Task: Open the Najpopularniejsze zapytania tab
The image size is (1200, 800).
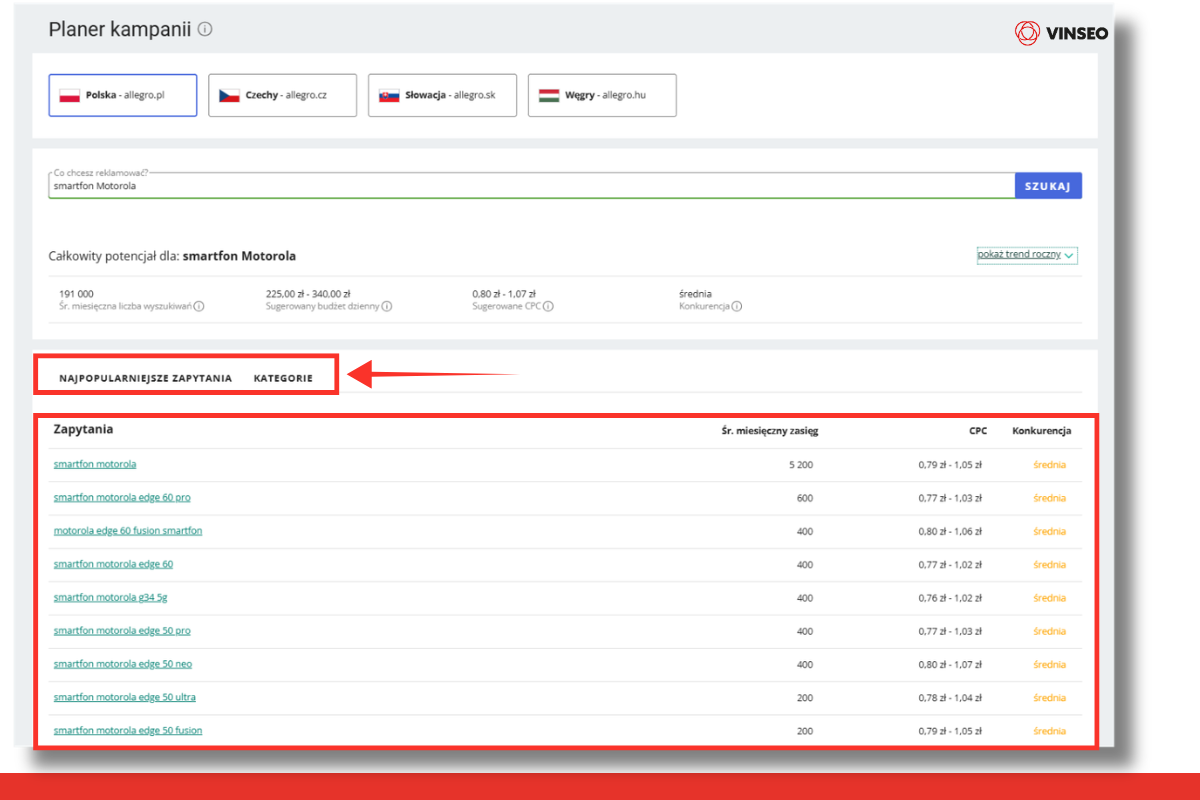Action: click(x=146, y=378)
